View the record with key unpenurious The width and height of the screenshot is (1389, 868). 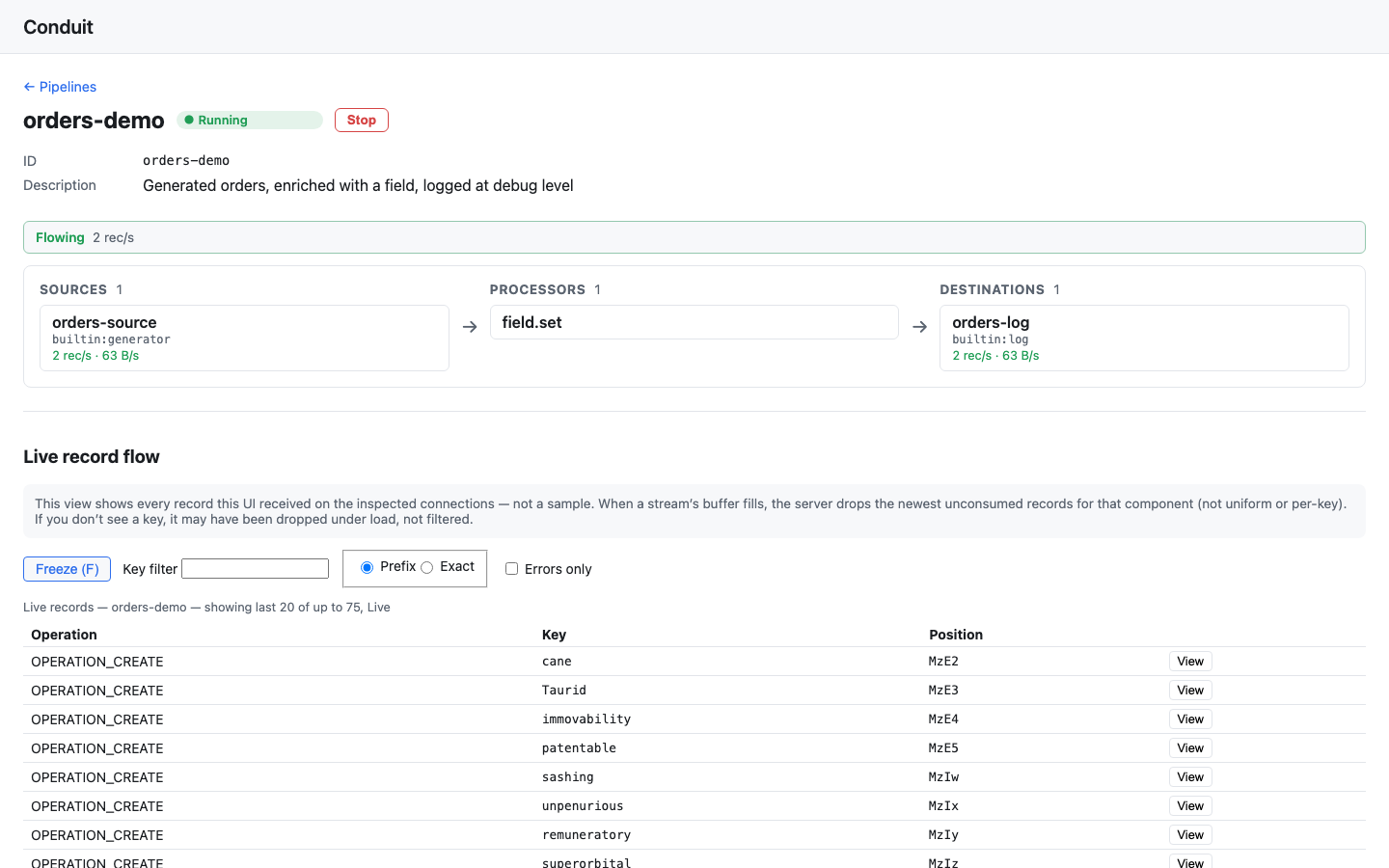click(x=1190, y=806)
